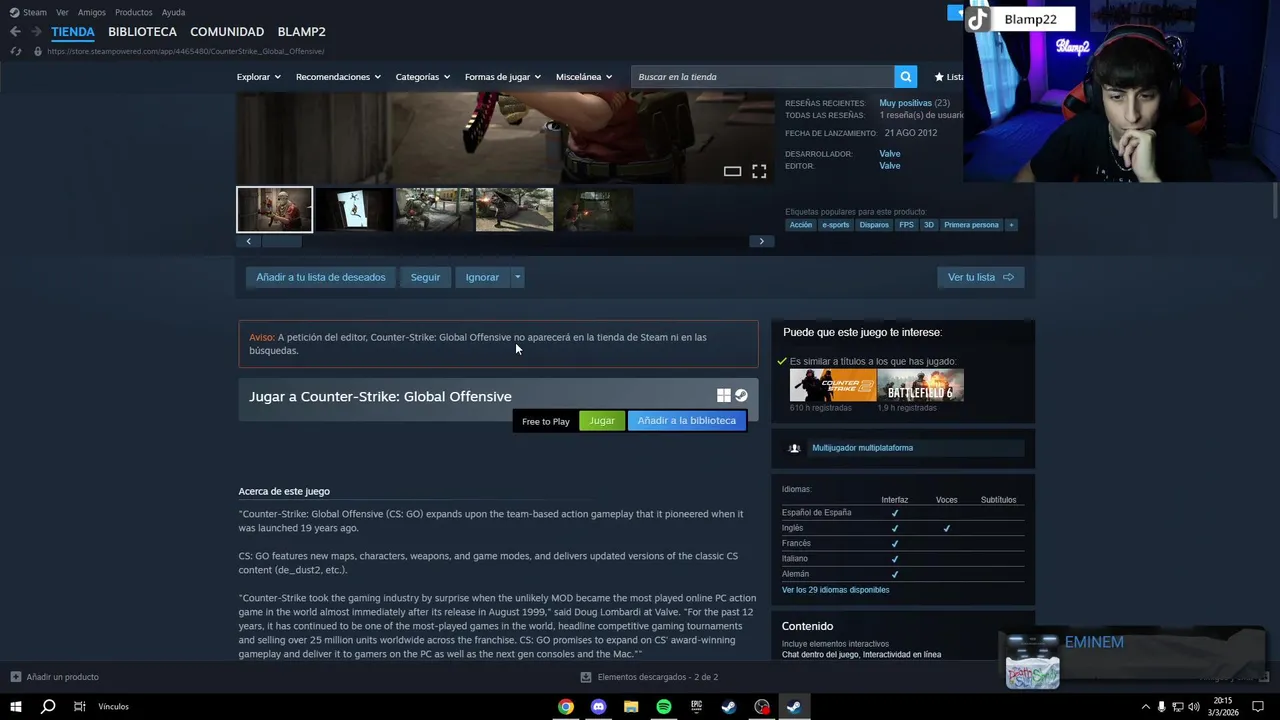Click the add-product plus icon
Screen dimensions: 1280x720
(x=15, y=677)
